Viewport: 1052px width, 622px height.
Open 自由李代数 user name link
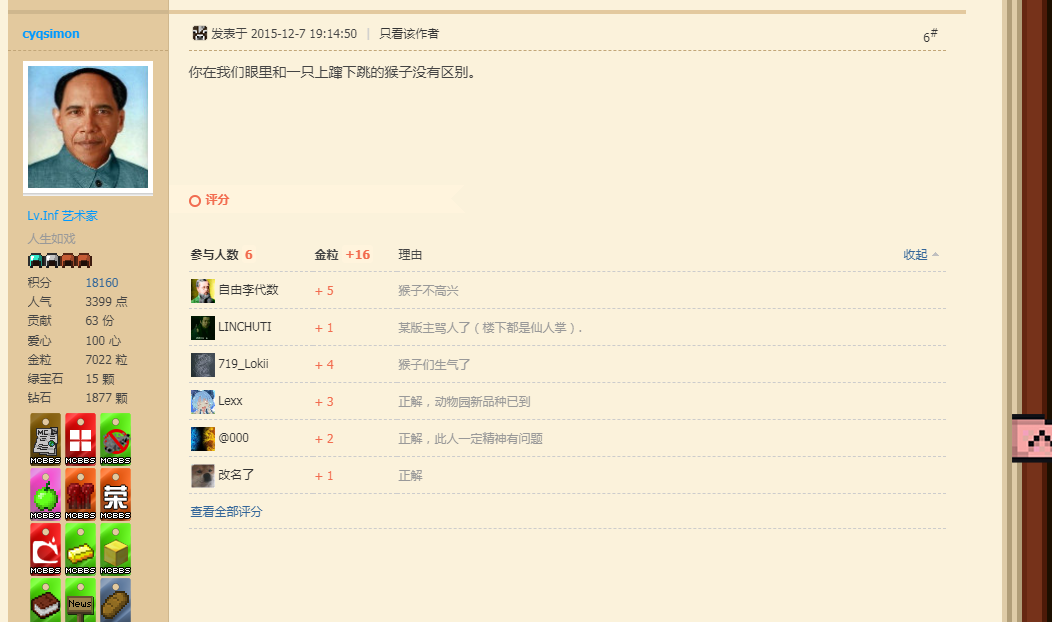pos(248,290)
